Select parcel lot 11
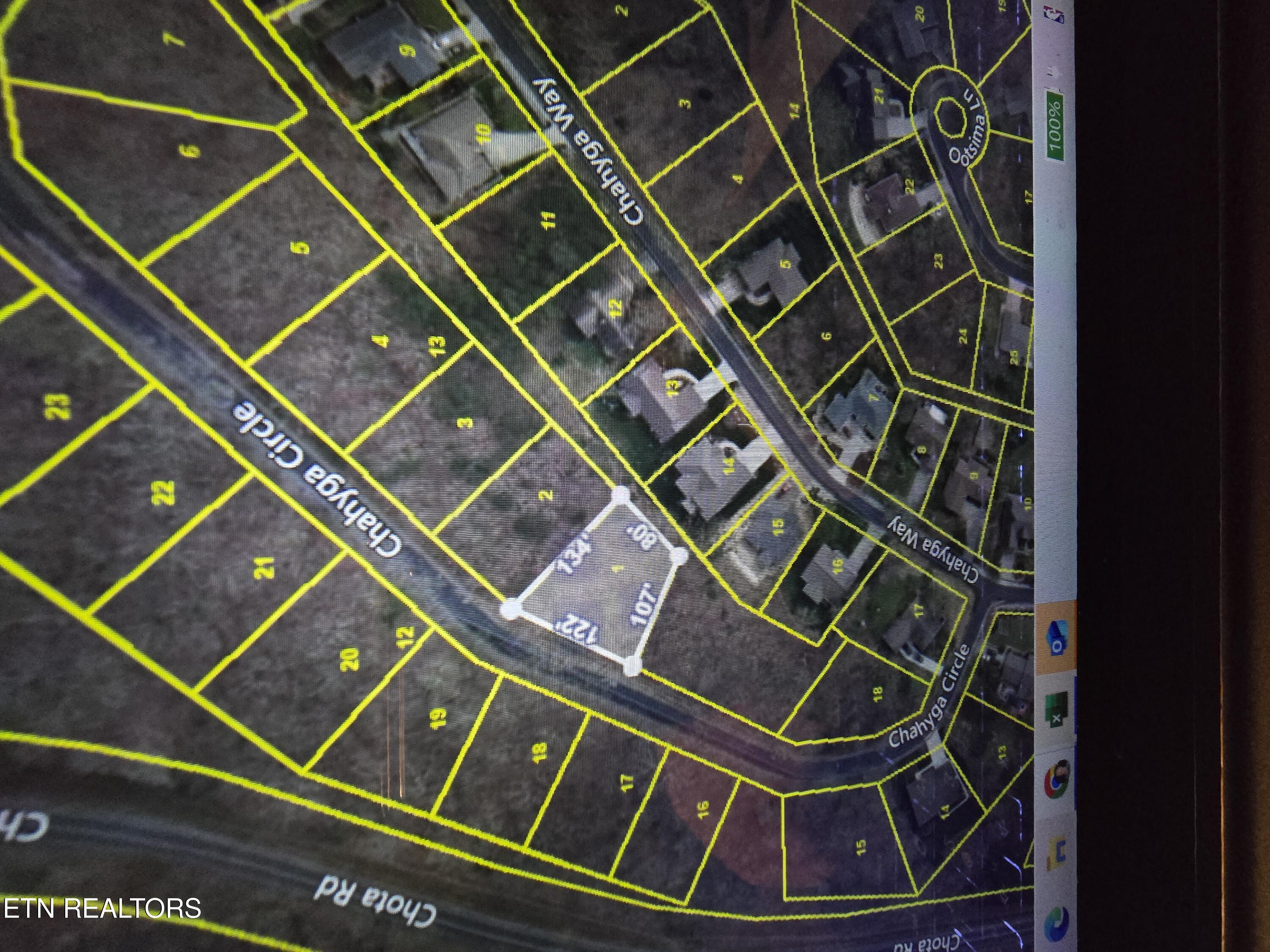This screenshot has width=1270, height=952. click(x=549, y=219)
